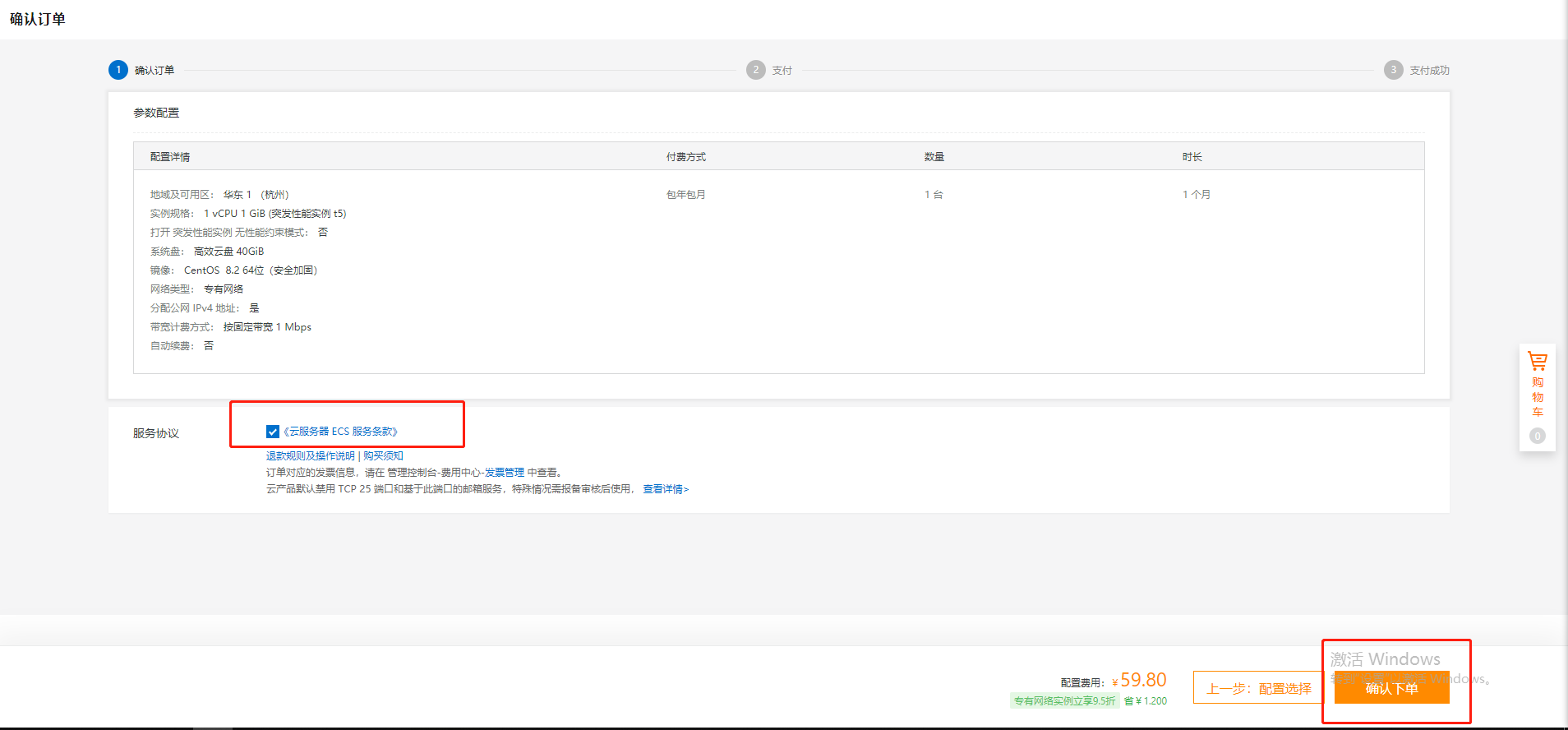Viewport: 1568px width, 730px height.
Task: Go back with 上一步：配置选择 button
Action: (x=1259, y=688)
